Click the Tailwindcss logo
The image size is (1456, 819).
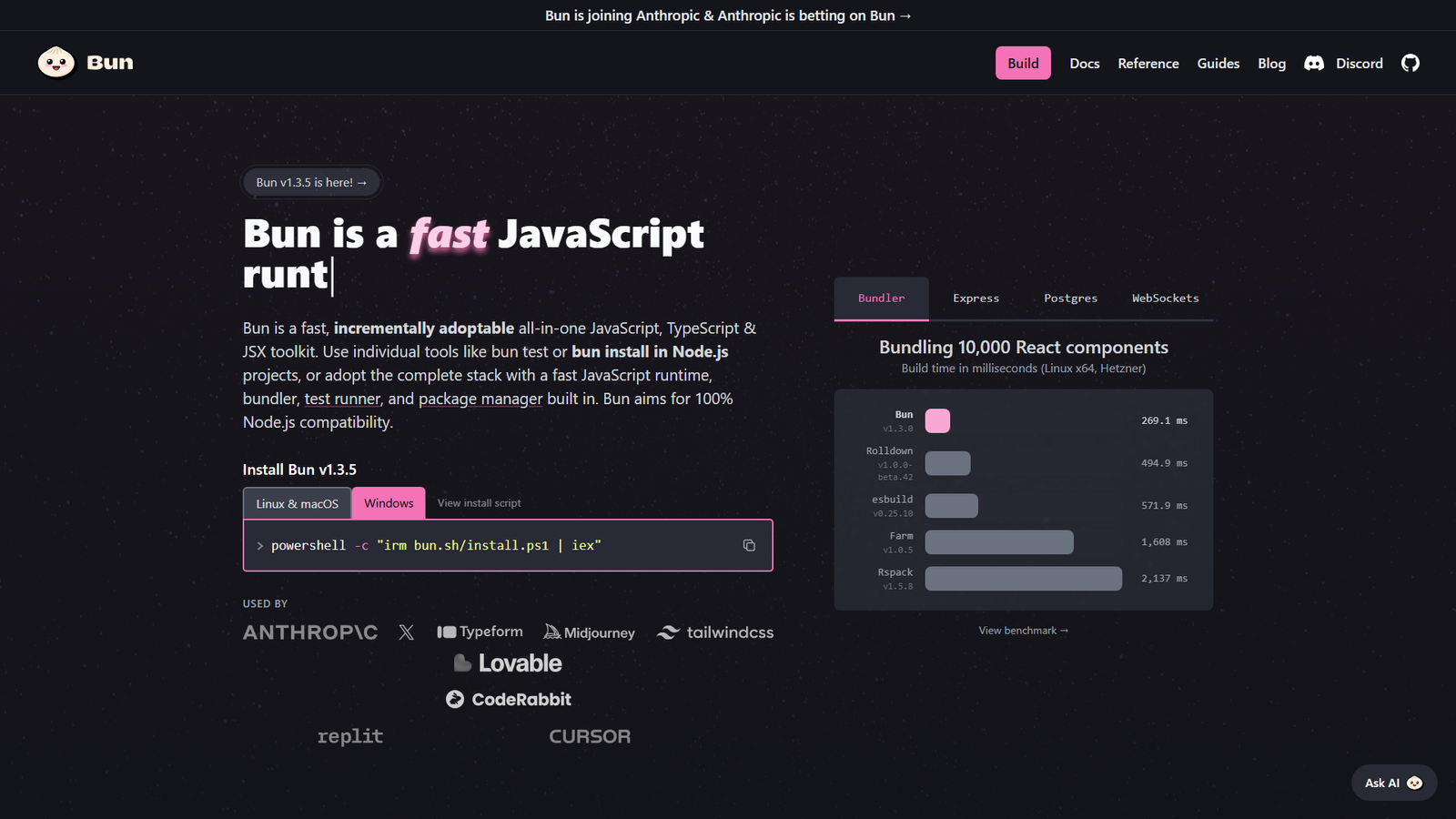(715, 632)
